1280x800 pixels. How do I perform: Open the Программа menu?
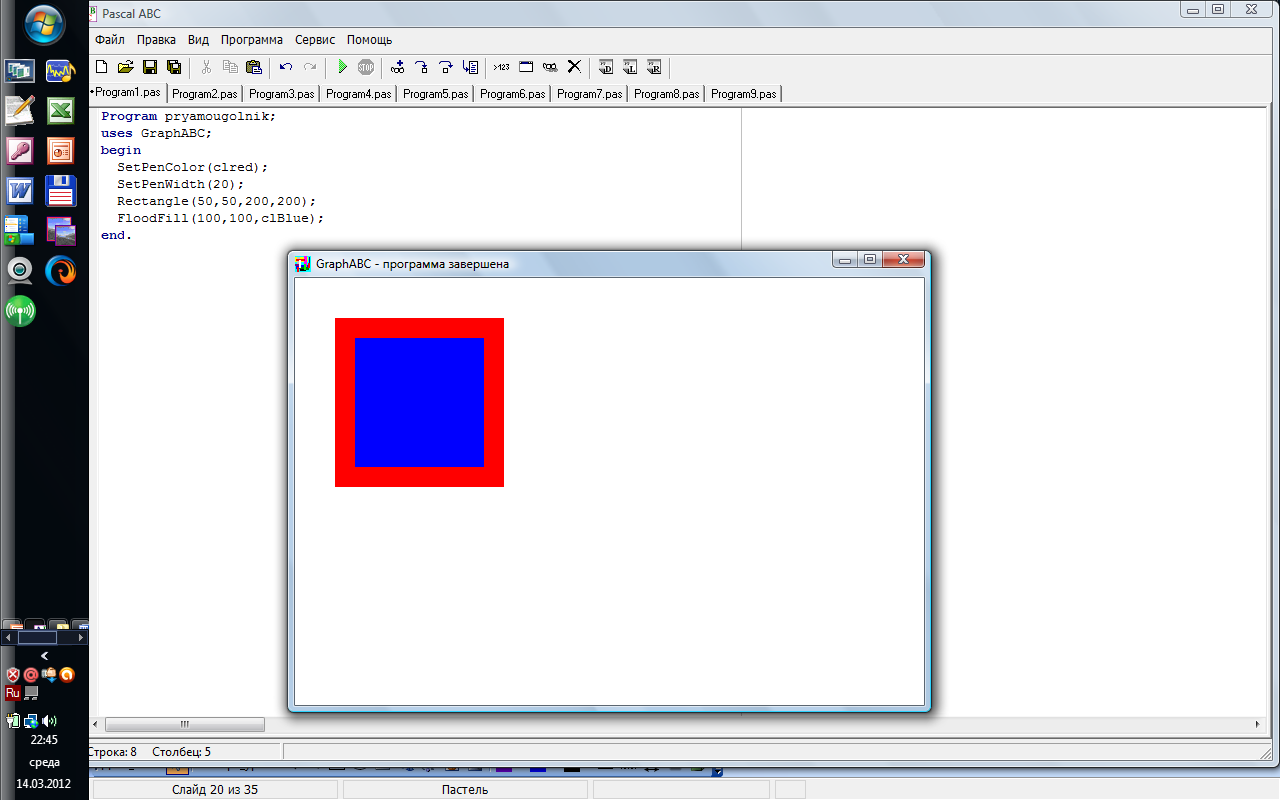252,40
